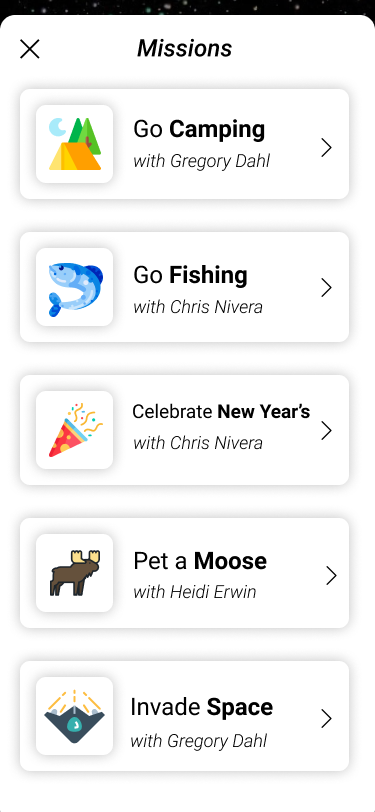375x812 pixels.
Task: Tap the Missions header title
Action: click(x=184, y=49)
